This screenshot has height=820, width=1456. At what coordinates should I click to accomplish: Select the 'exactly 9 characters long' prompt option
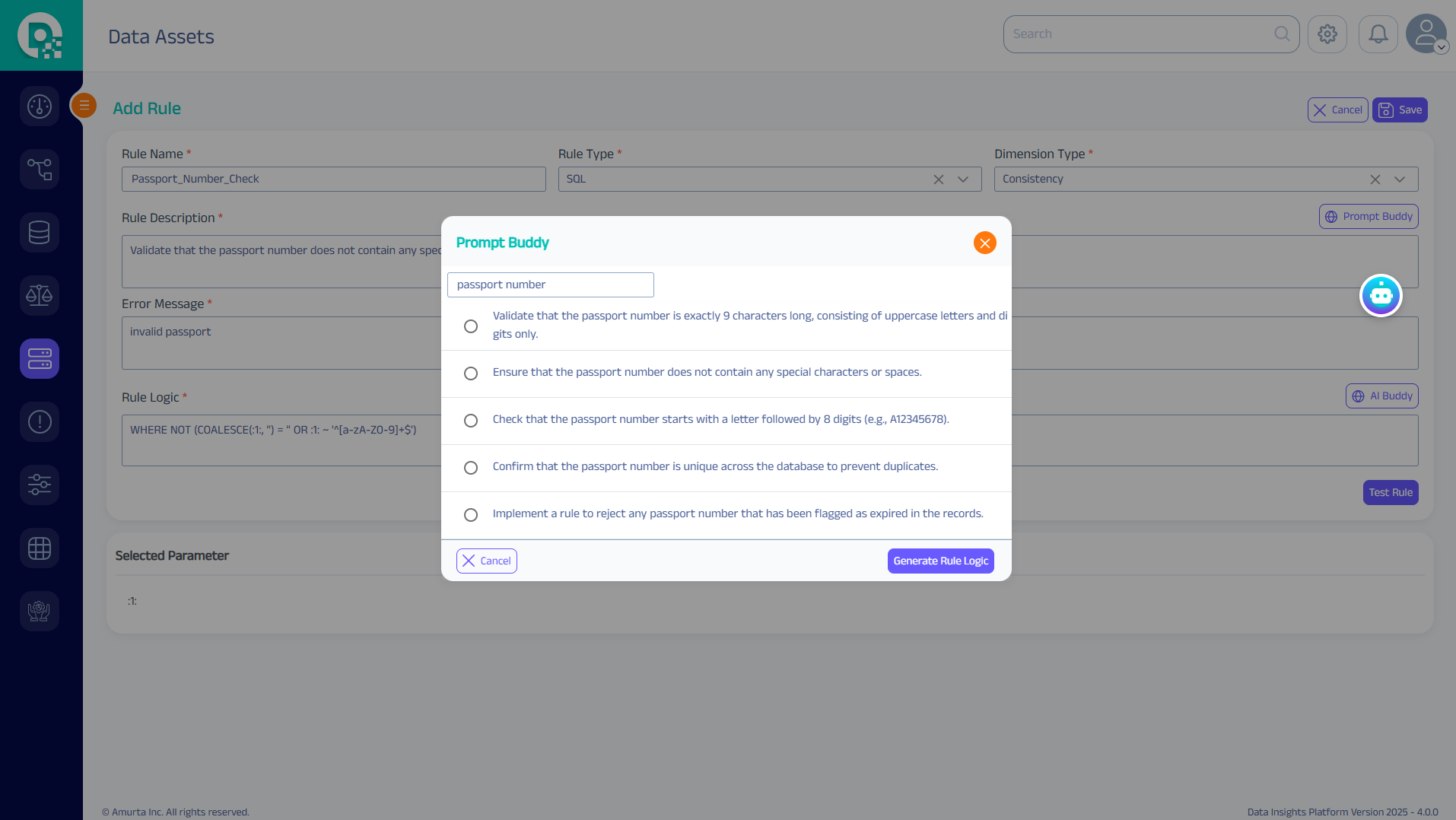point(471,326)
